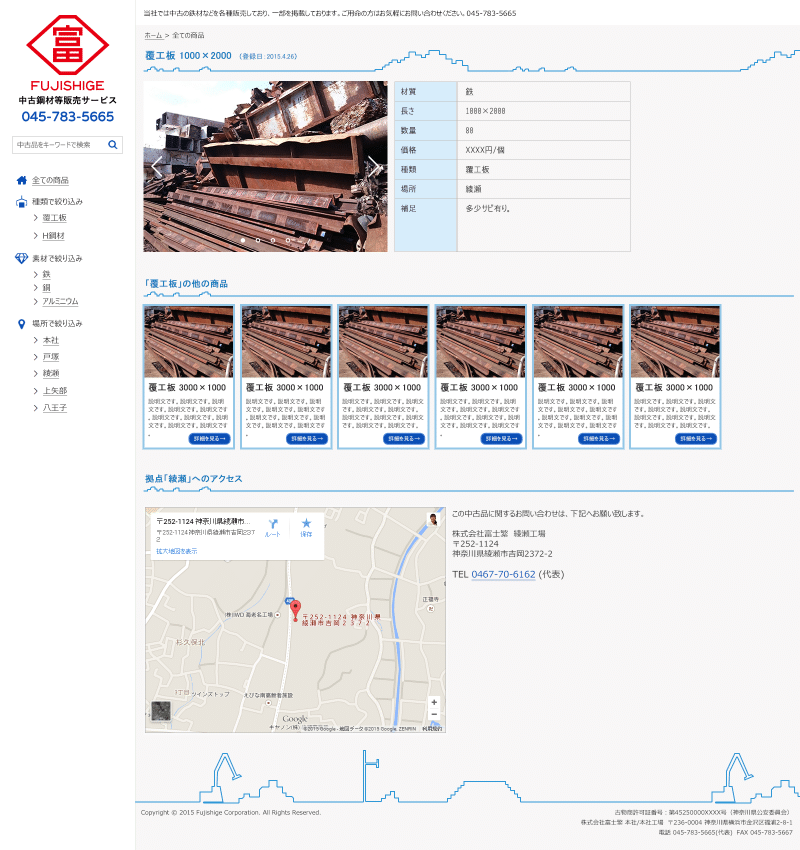Click 詳細を見る on fifth product card
Screen dimensions: 800x850
[x=599, y=439]
